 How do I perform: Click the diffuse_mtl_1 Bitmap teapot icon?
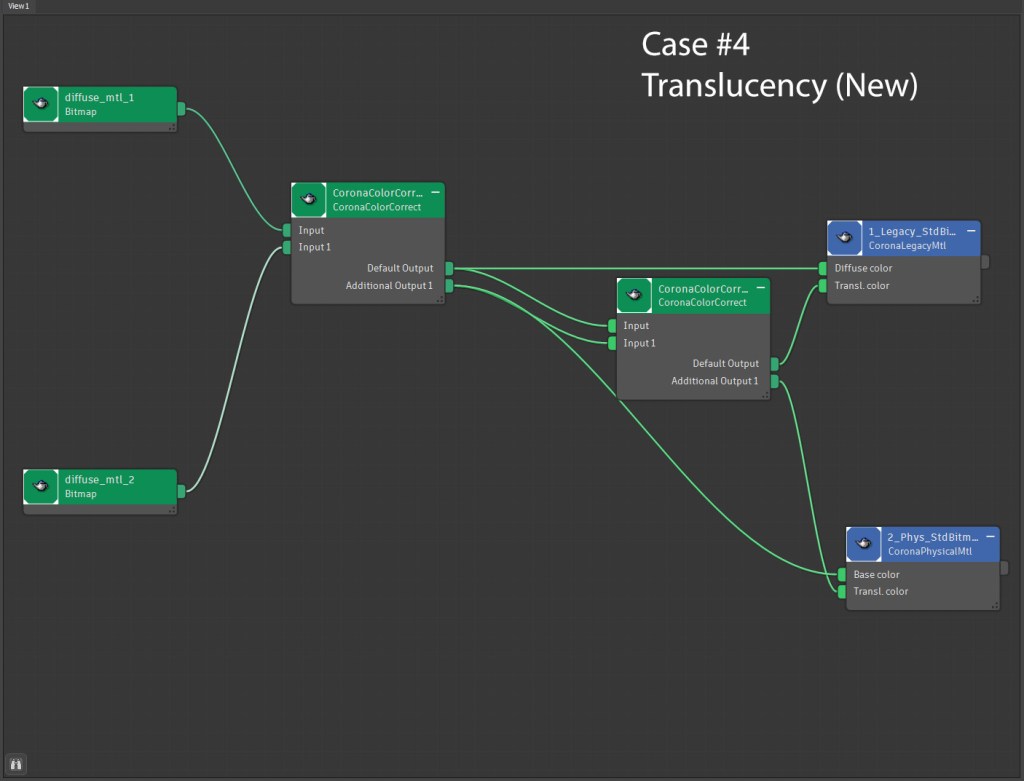41,104
